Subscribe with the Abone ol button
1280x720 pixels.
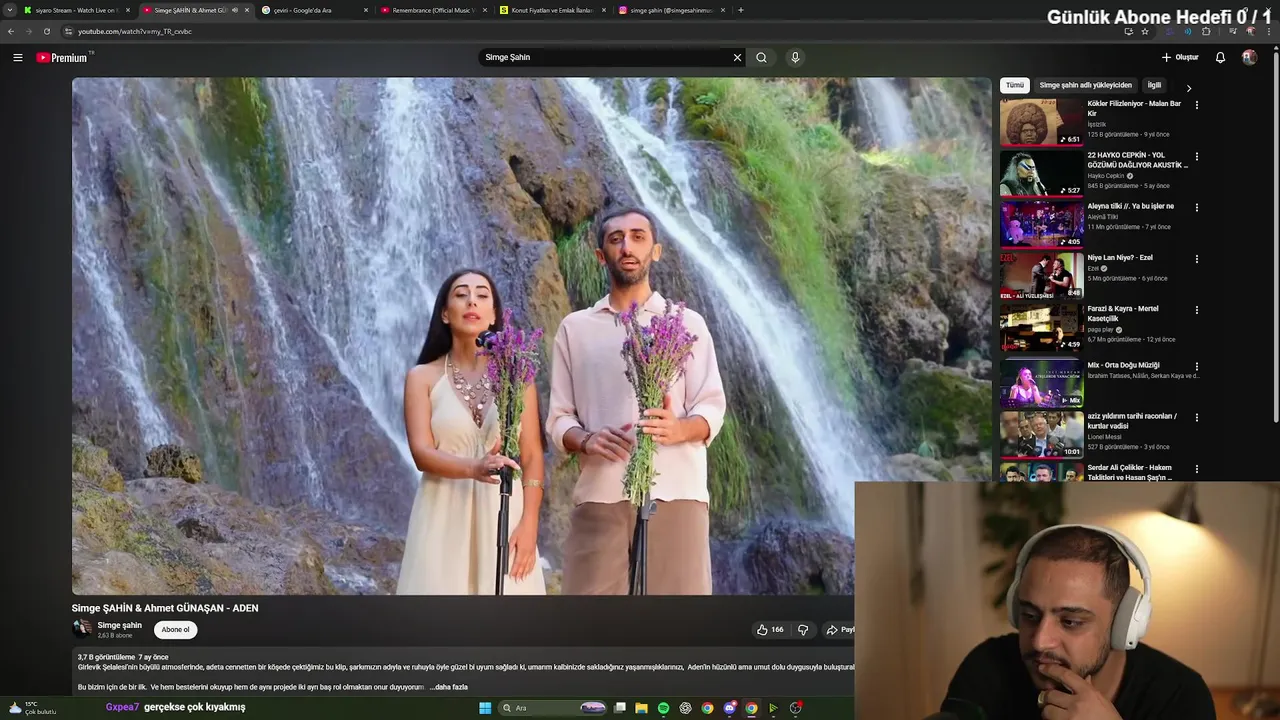tap(175, 629)
